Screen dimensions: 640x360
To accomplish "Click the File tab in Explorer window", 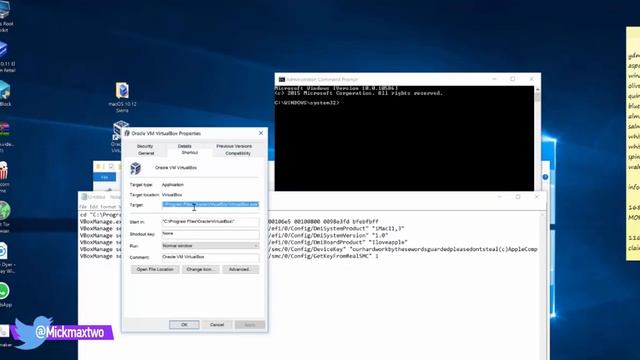I will coord(104,177).
